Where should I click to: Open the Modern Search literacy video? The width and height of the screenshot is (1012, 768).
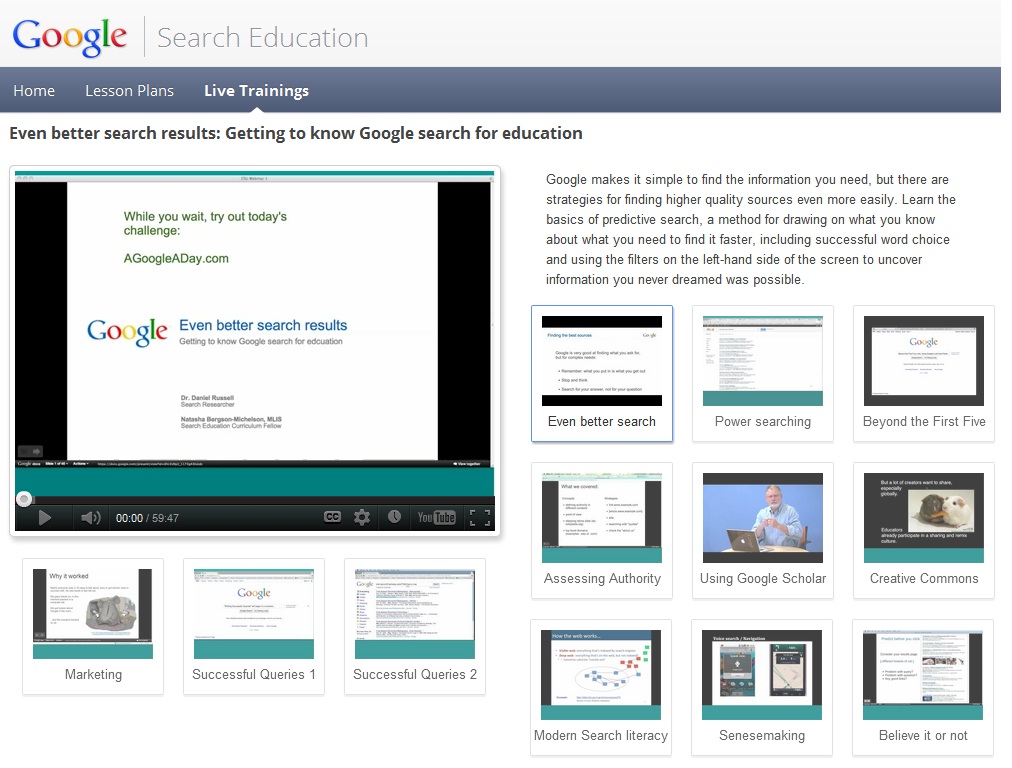[601, 687]
